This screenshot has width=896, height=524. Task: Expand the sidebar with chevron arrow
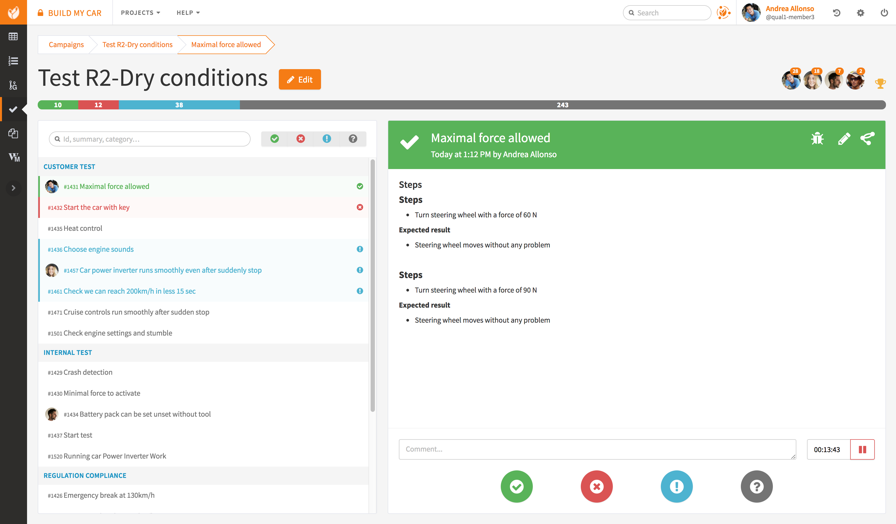click(x=13, y=188)
